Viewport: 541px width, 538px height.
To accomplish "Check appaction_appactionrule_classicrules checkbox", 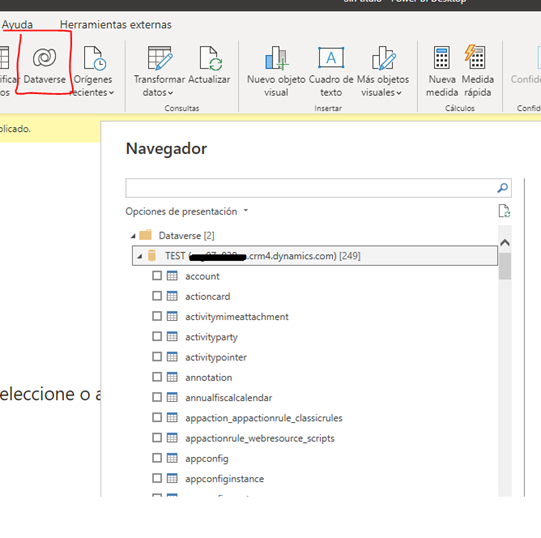I will 157,418.
